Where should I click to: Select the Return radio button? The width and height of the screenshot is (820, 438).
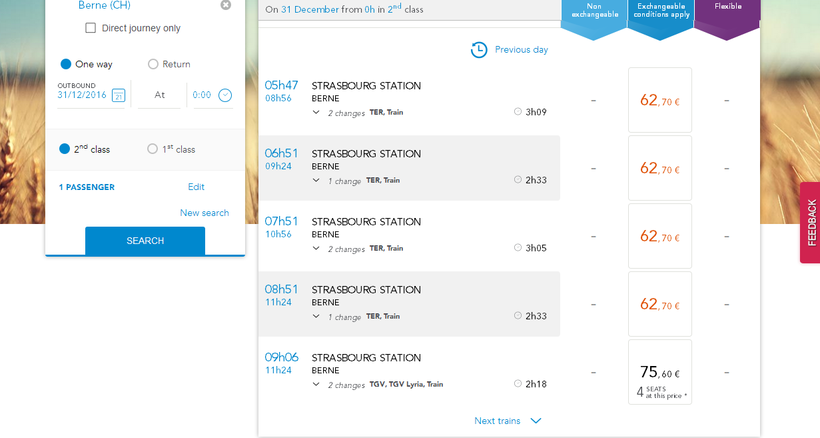(153, 64)
